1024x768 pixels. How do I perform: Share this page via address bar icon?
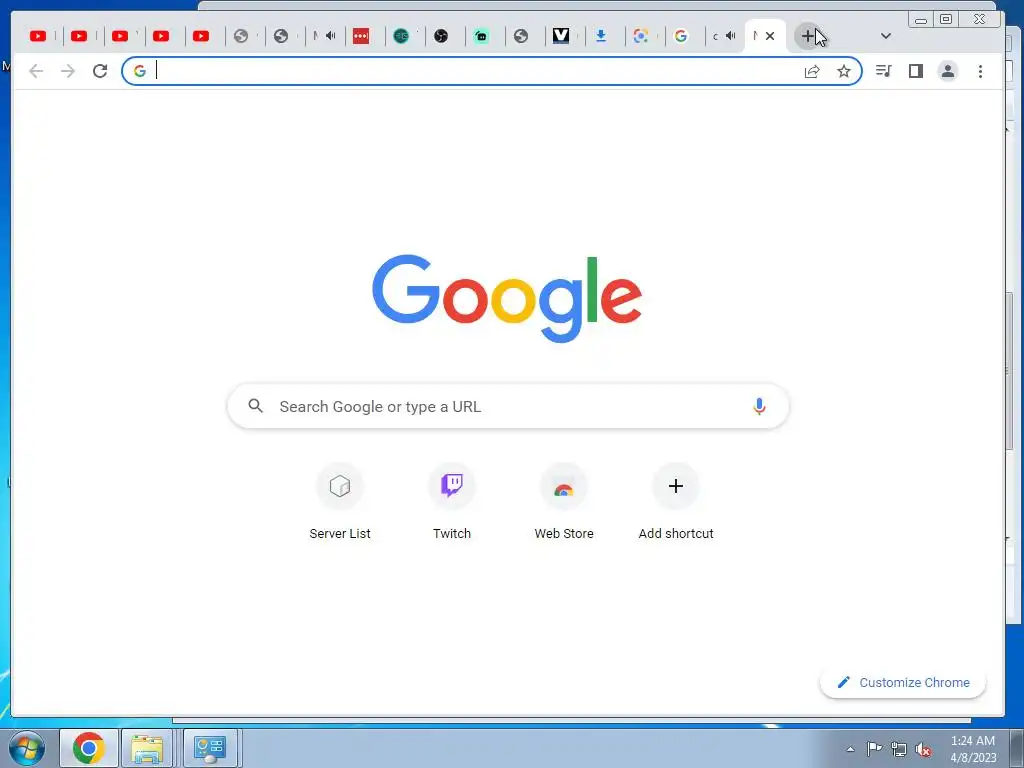pyautogui.click(x=812, y=71)
